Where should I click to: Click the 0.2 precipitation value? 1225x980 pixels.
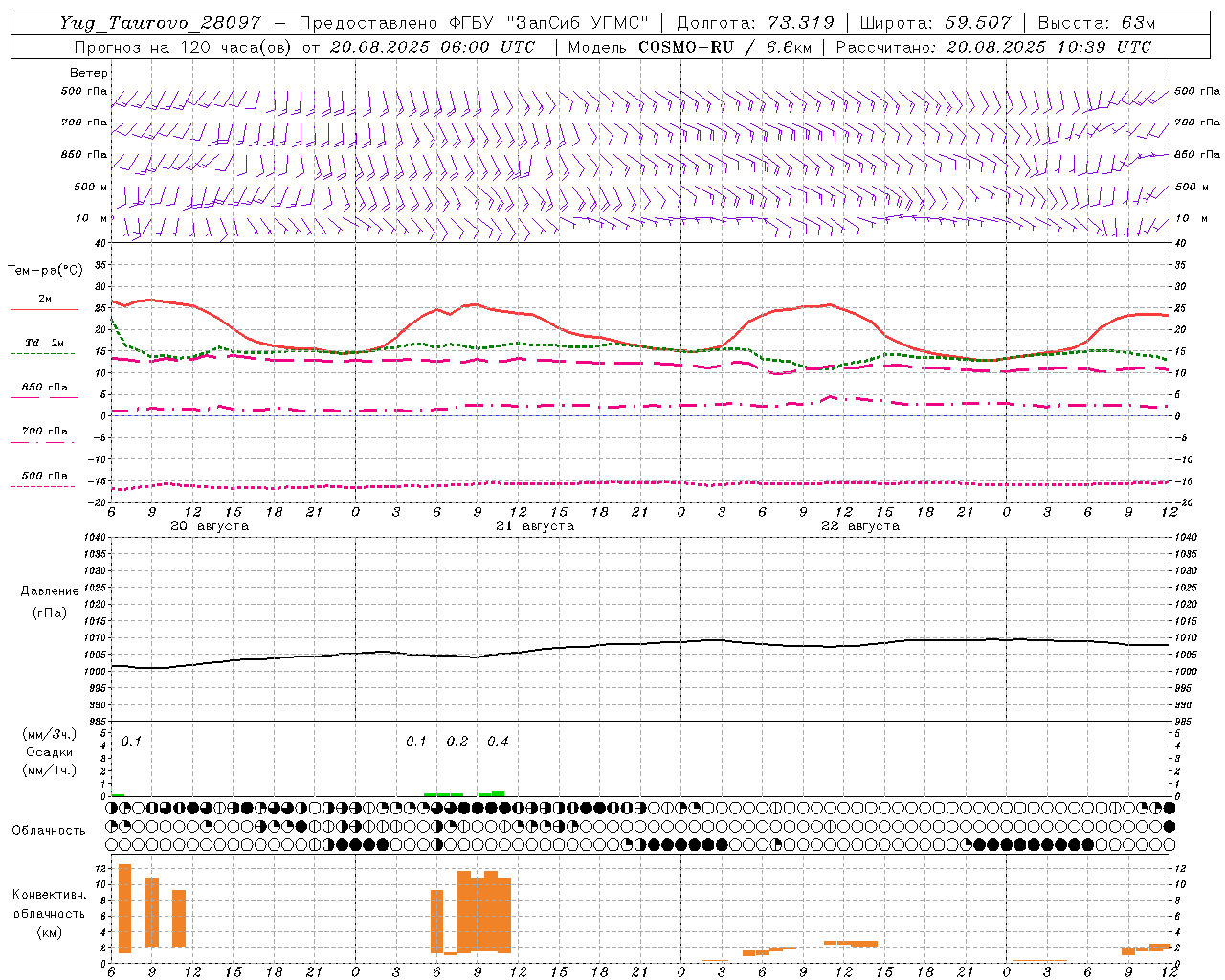pos(457,742)
